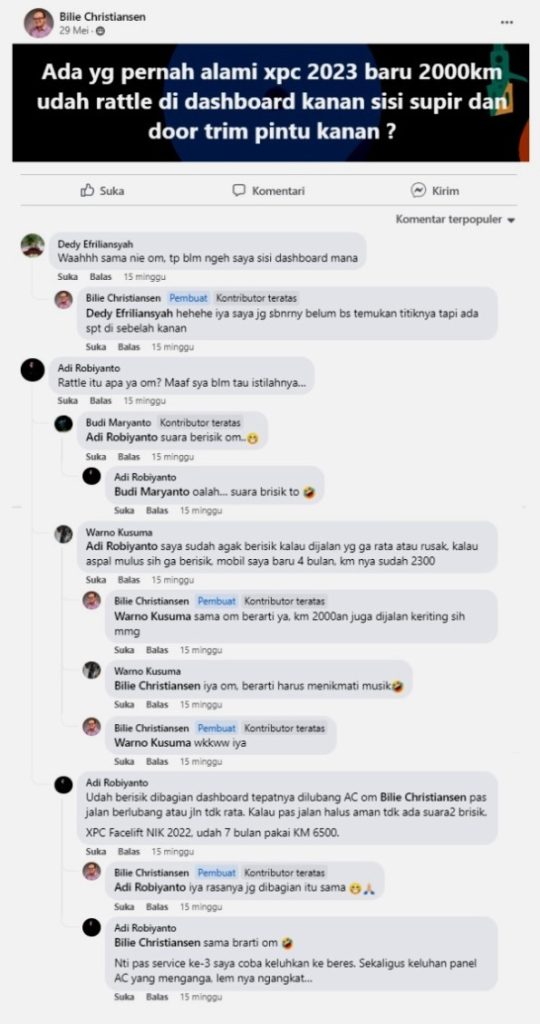Screen dimensions: 540x1024
Task: Open Warno Kusuma's avatar on first comment
Action: [x=63, y=534]
